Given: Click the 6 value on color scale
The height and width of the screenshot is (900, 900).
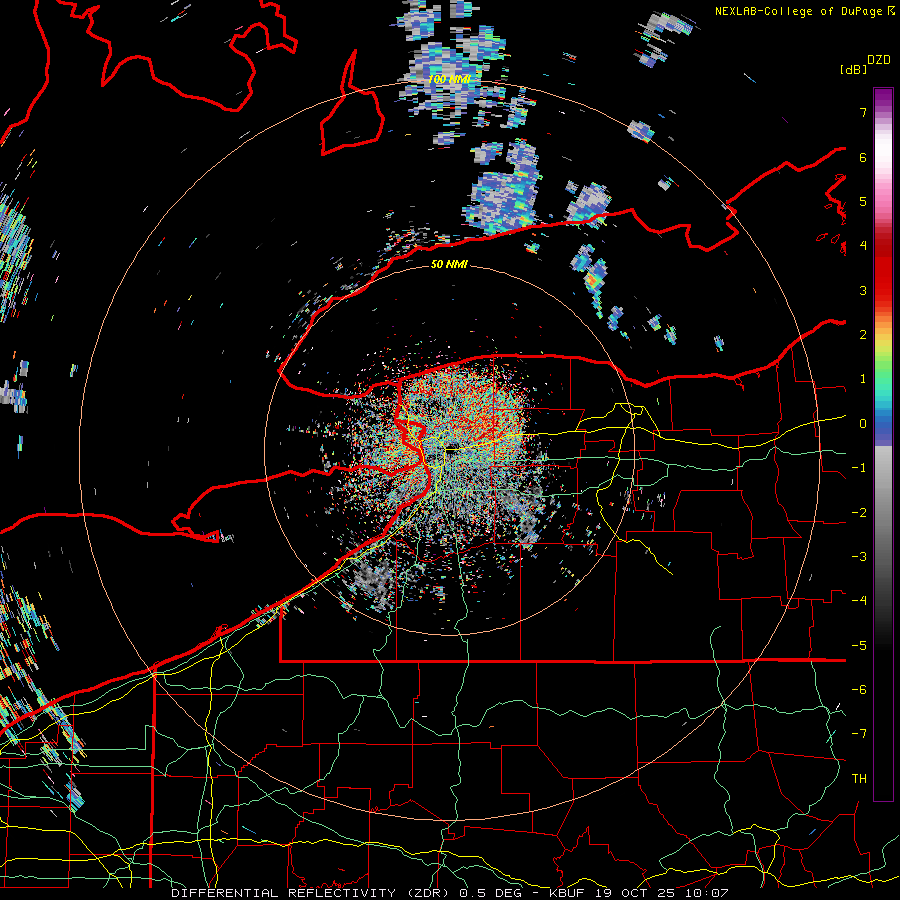Looking at the screenshot, I should click(x=863, y=157).
